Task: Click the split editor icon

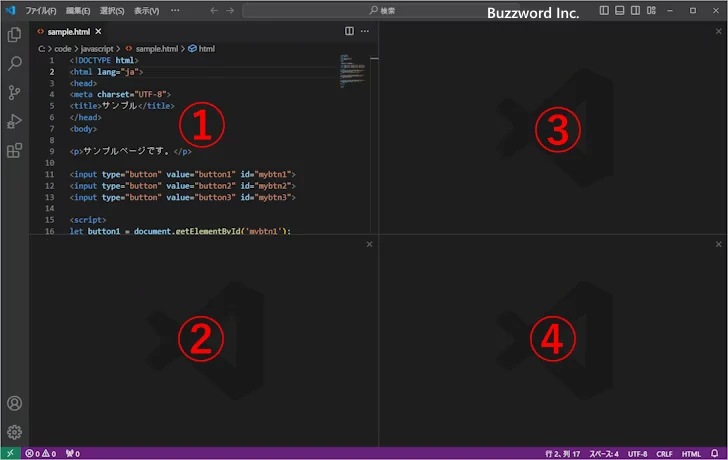Action: point(349,31)
